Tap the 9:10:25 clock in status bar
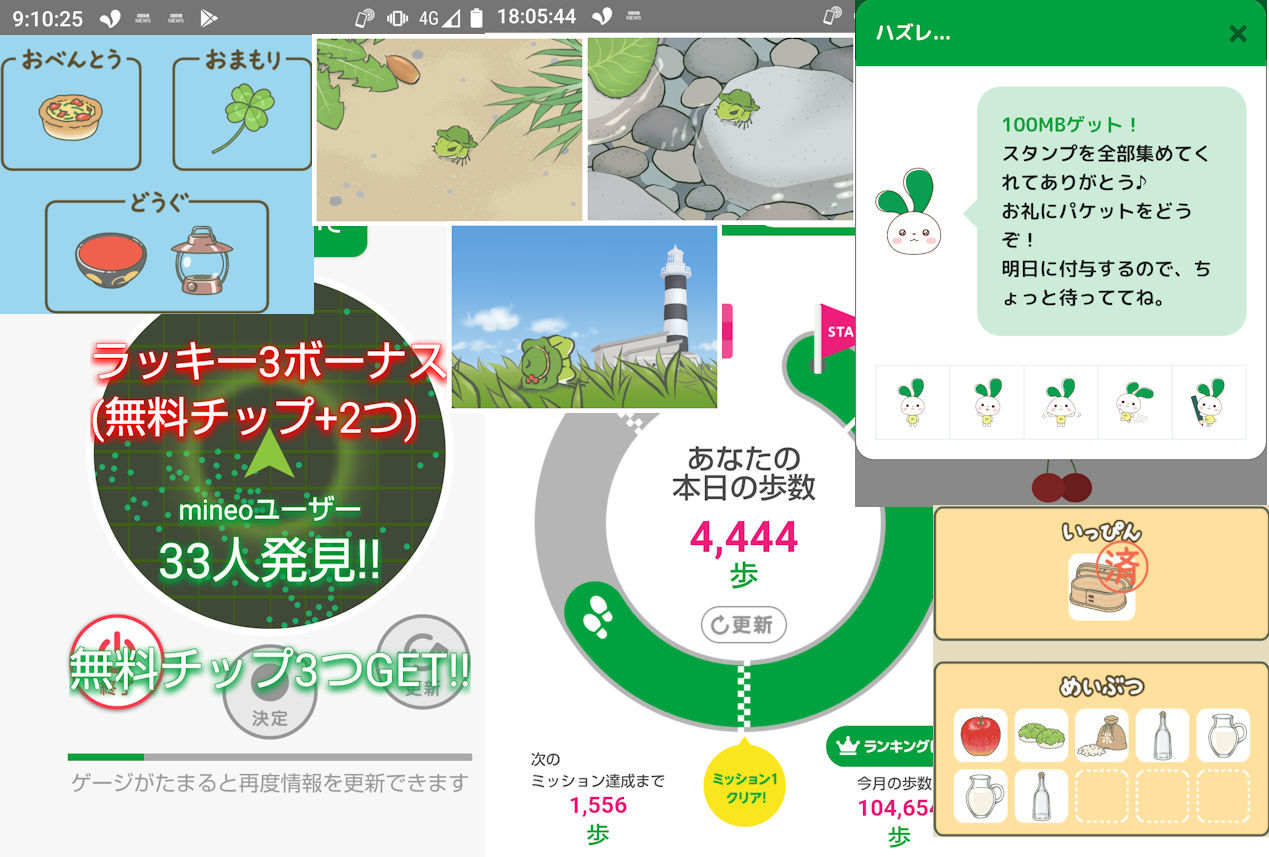 (47, 18)
